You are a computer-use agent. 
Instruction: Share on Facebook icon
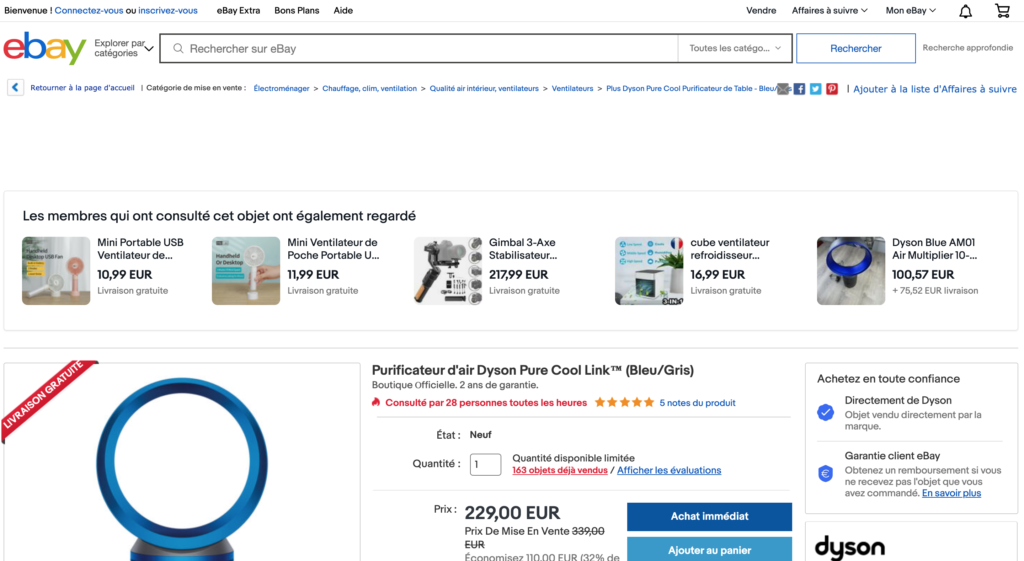799,89
